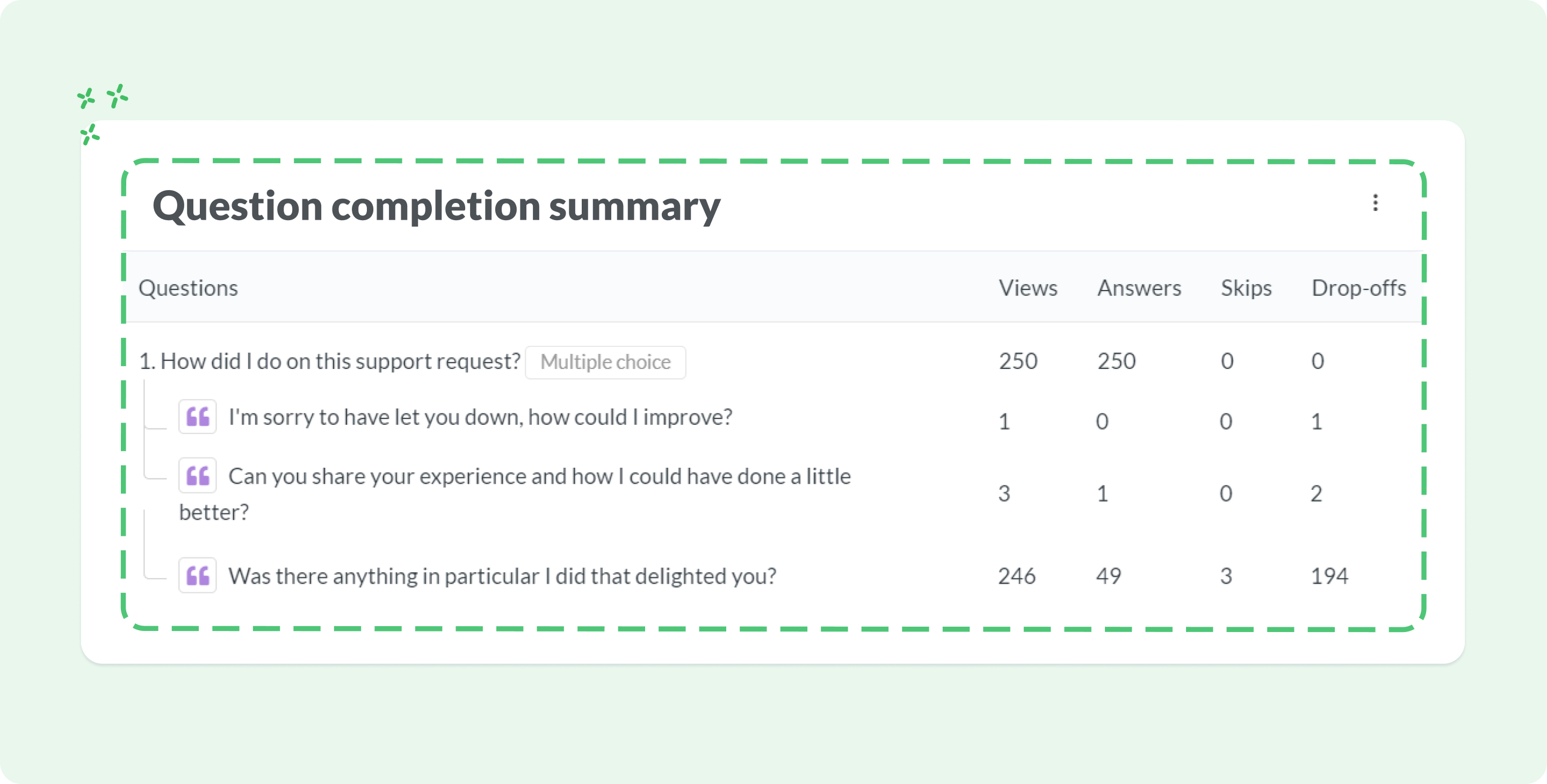Sort by the Drop-offs column header
Screen dimensions: 1547x784
point(1358,287)
